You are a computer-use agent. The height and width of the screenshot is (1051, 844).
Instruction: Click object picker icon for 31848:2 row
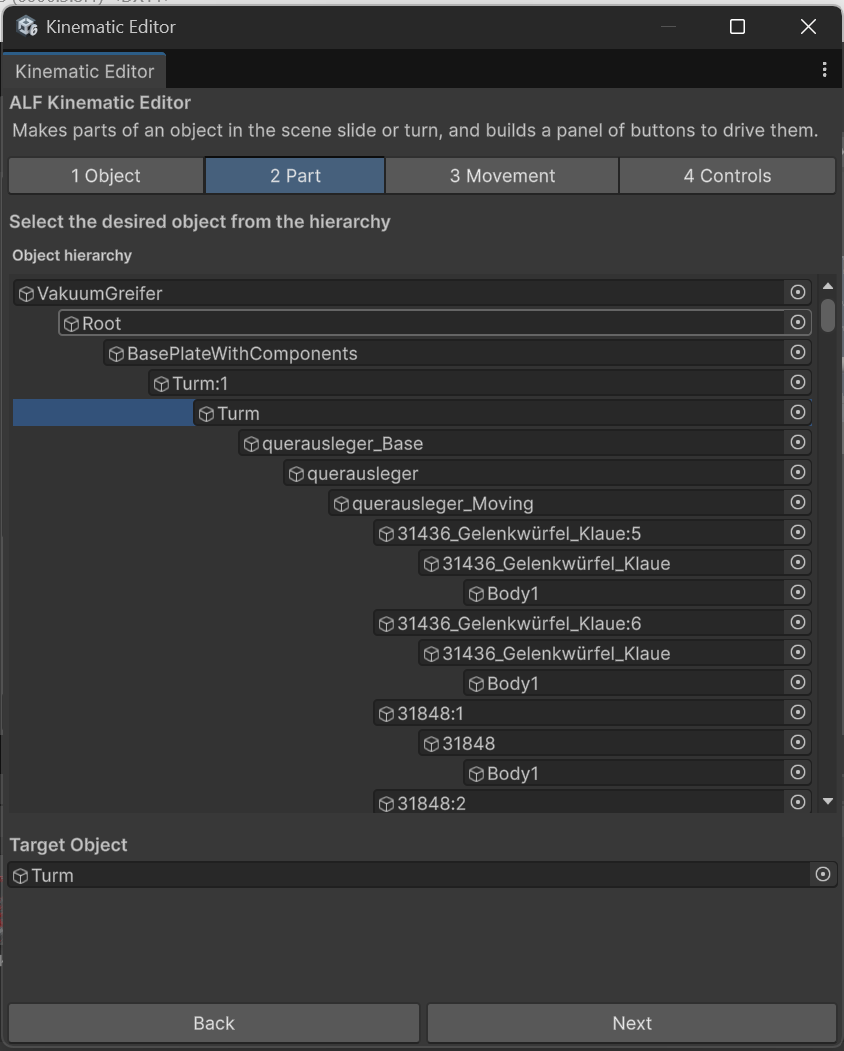[x=798, y=802]
